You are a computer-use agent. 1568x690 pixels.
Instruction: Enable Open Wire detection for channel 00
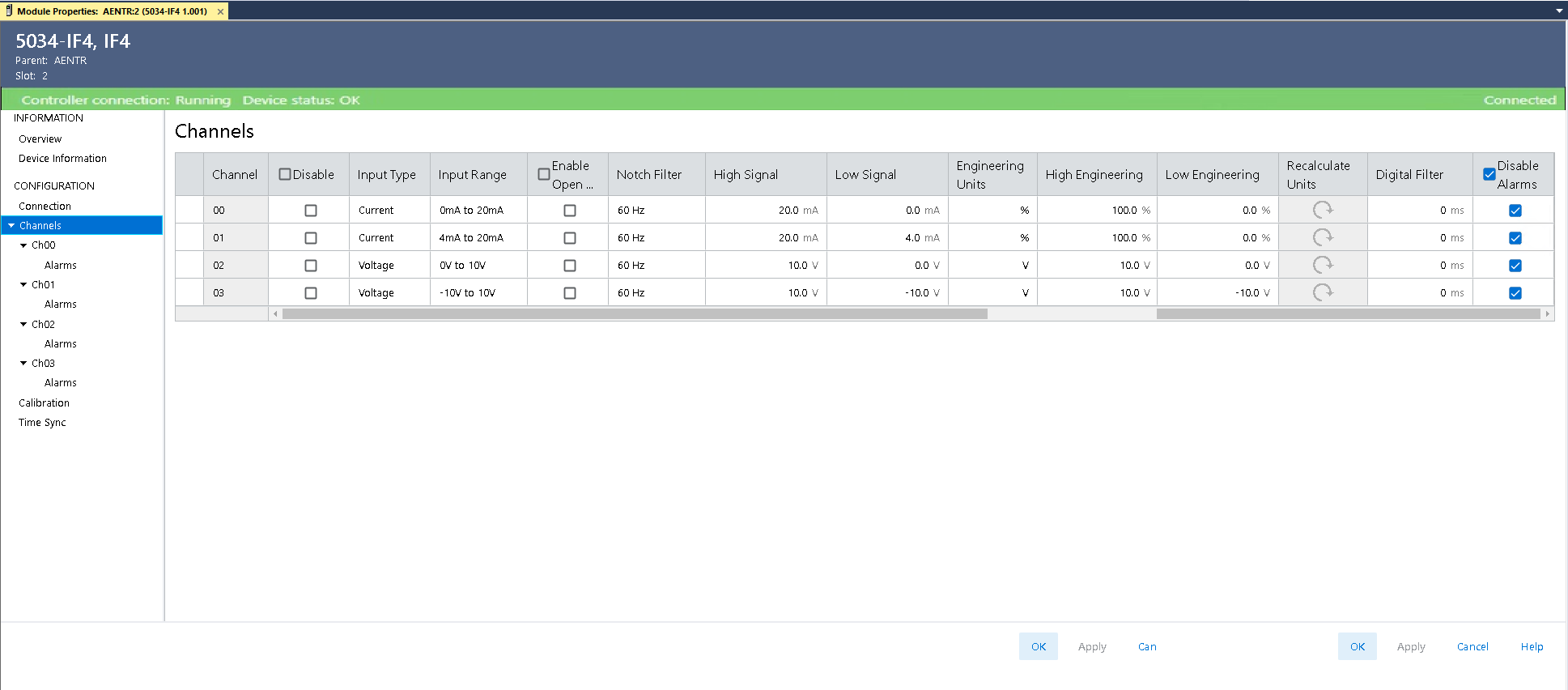[570, 211]
